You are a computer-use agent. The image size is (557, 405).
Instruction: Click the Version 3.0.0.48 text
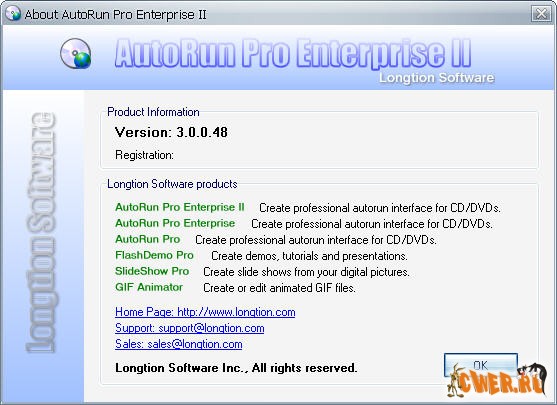click(x=171, y=132)
